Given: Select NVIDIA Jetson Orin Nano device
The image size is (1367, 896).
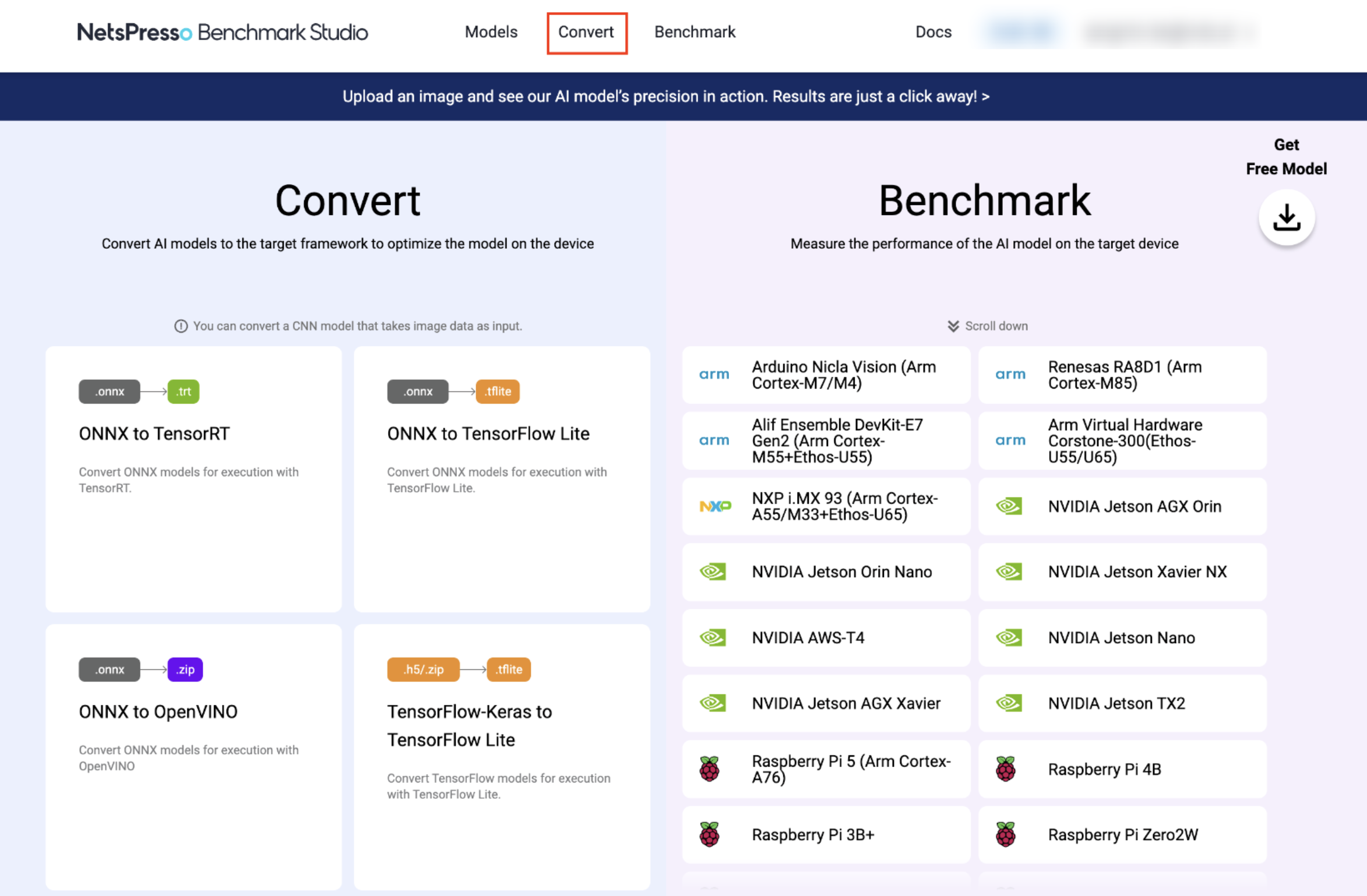Looking at the screenshot, I should coord(826,572).
